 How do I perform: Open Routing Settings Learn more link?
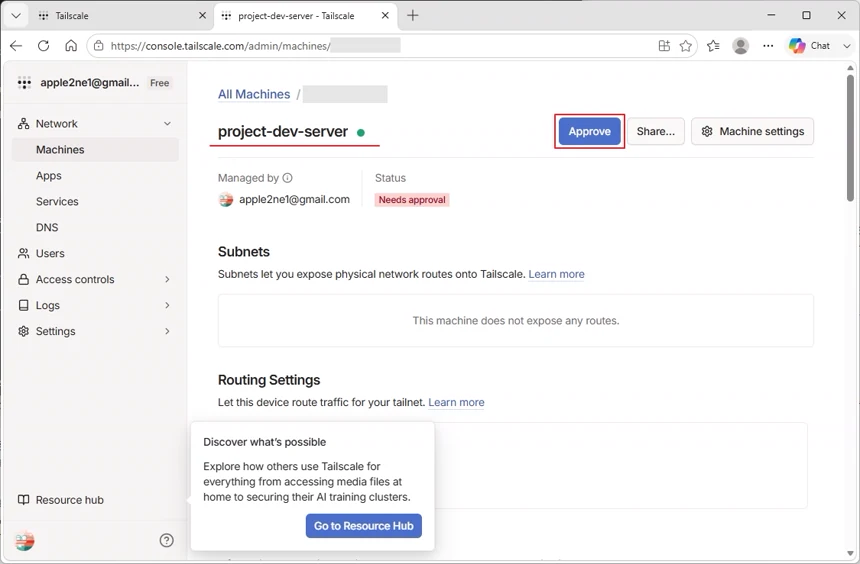pyautogui.click(x=456, y=402)
